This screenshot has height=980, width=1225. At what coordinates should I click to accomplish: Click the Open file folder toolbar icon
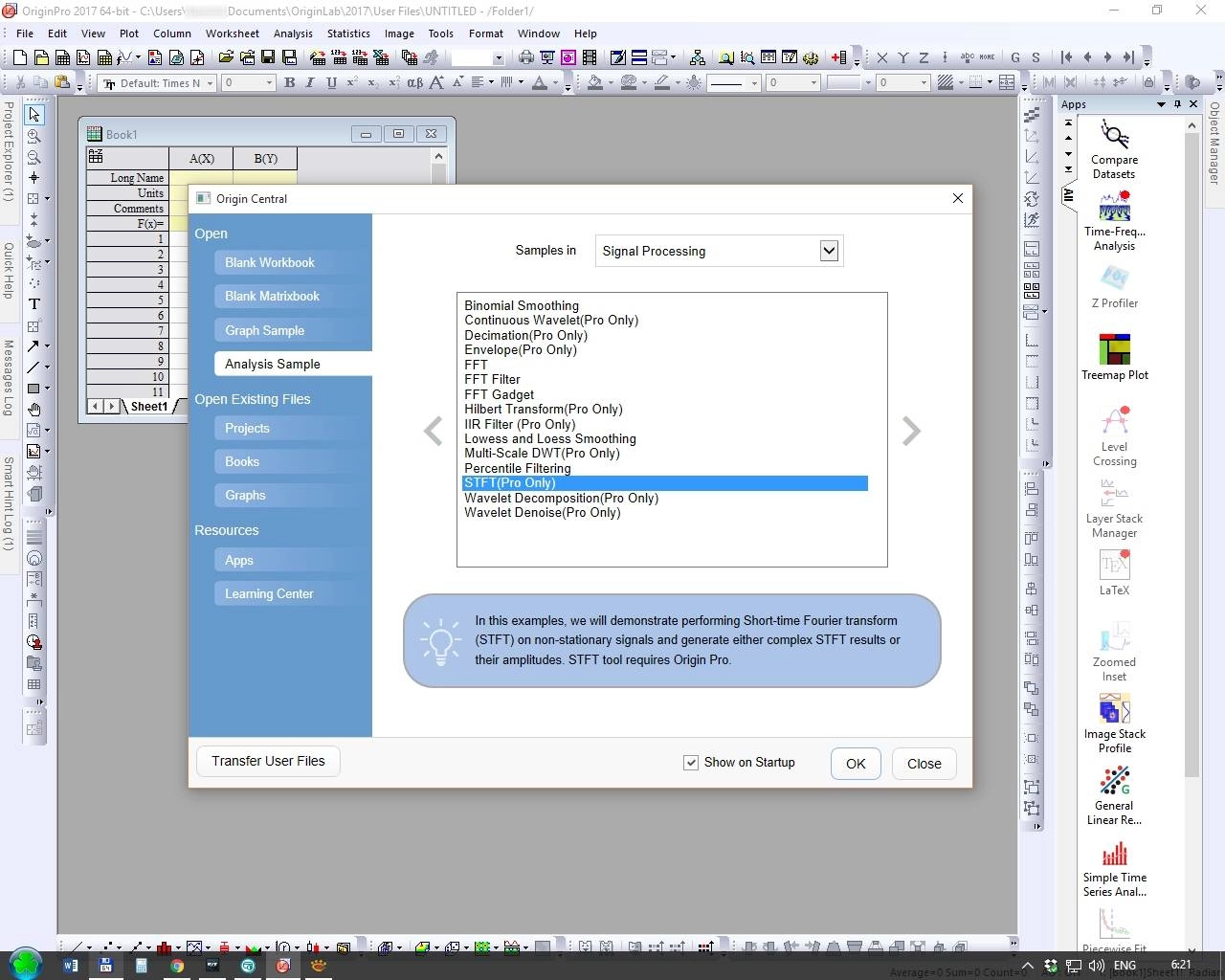225,57
